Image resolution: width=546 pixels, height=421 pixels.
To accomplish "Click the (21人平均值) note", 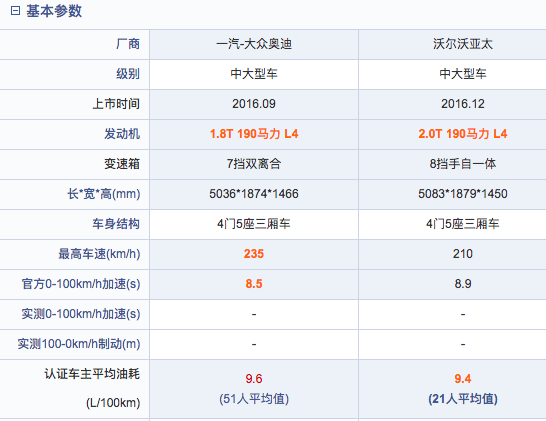I will 463,399.
